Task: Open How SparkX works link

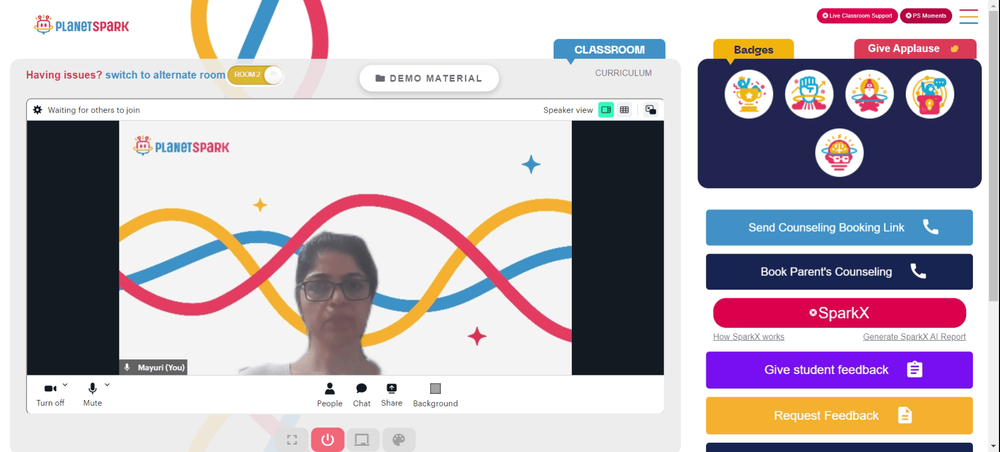Action: click(749, 337)
